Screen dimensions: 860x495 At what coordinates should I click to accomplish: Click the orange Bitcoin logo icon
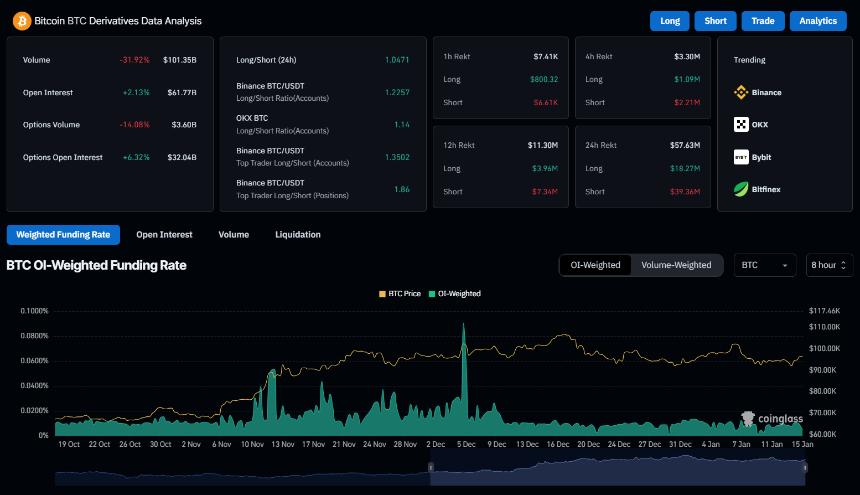click(x=22, y=21)
